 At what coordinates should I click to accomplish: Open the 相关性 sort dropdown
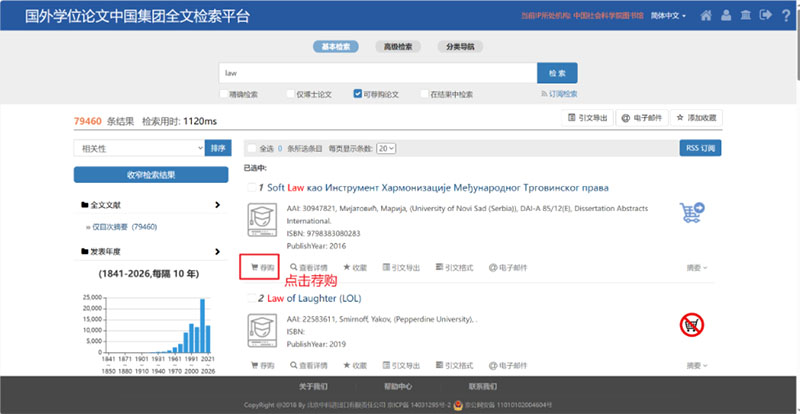point(139,148)
